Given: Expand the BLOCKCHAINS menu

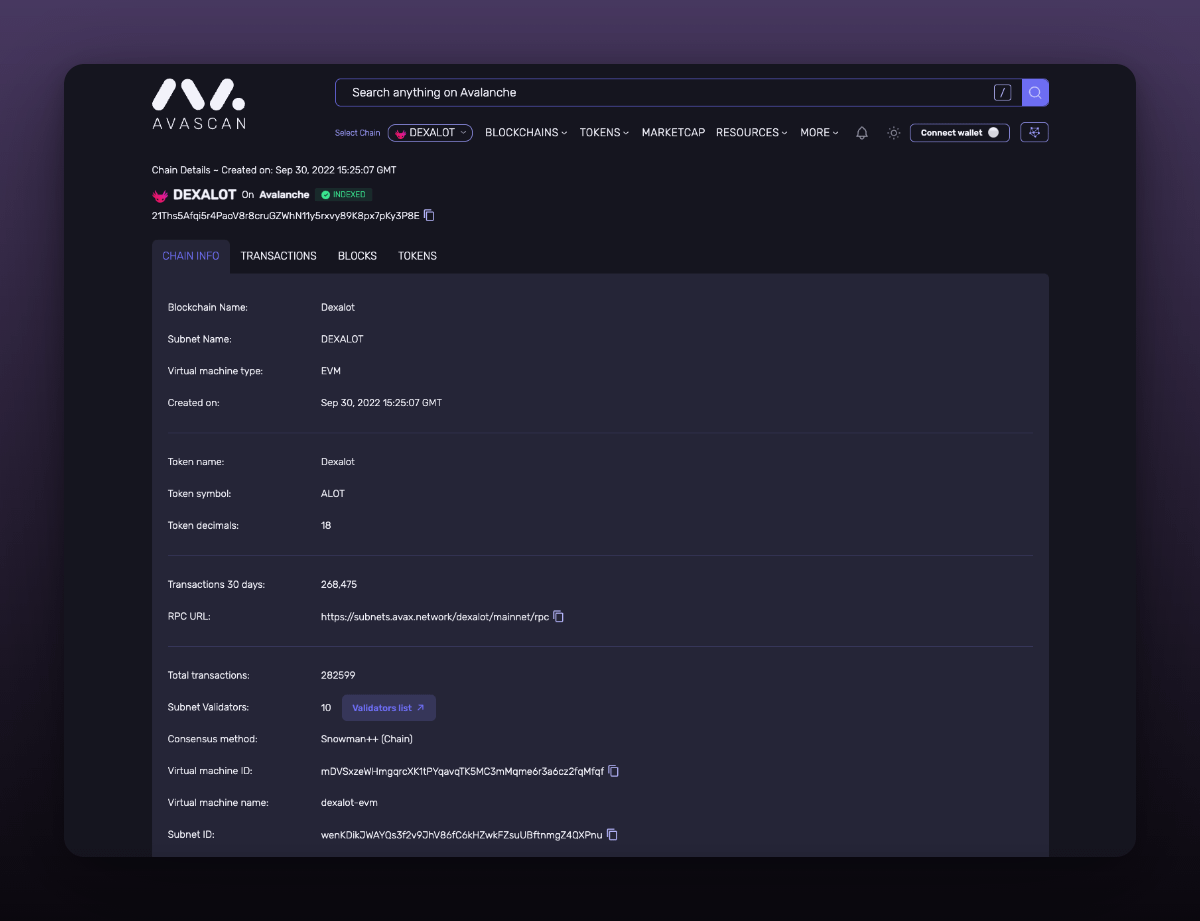Looking at the screenshot, I should pyautogui.click(x=526, y=133).
